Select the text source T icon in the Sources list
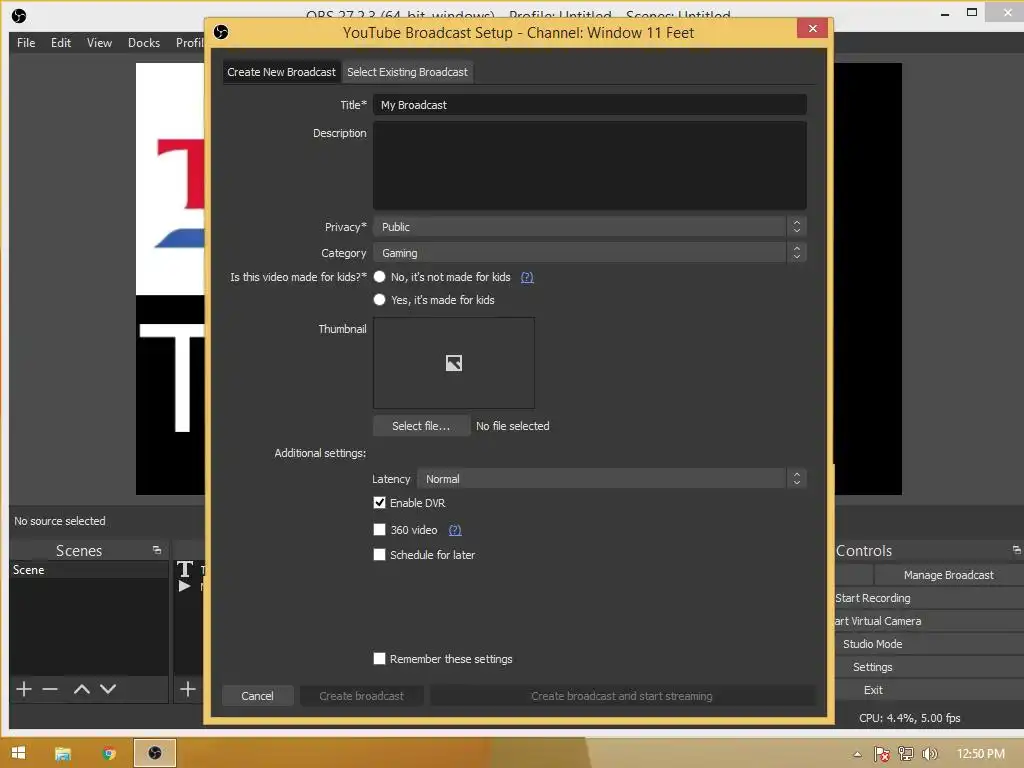This screenshot has width=1024, height=768. click(185, 569)
